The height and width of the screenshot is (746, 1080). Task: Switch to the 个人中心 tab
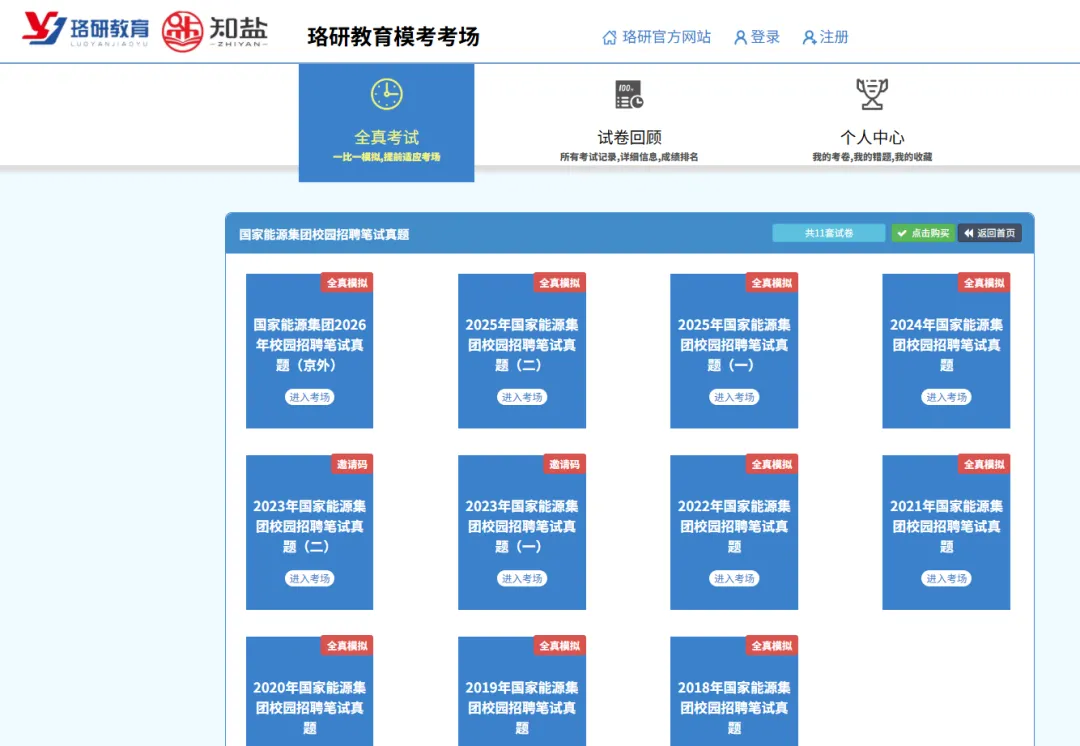tap(871, 121)
